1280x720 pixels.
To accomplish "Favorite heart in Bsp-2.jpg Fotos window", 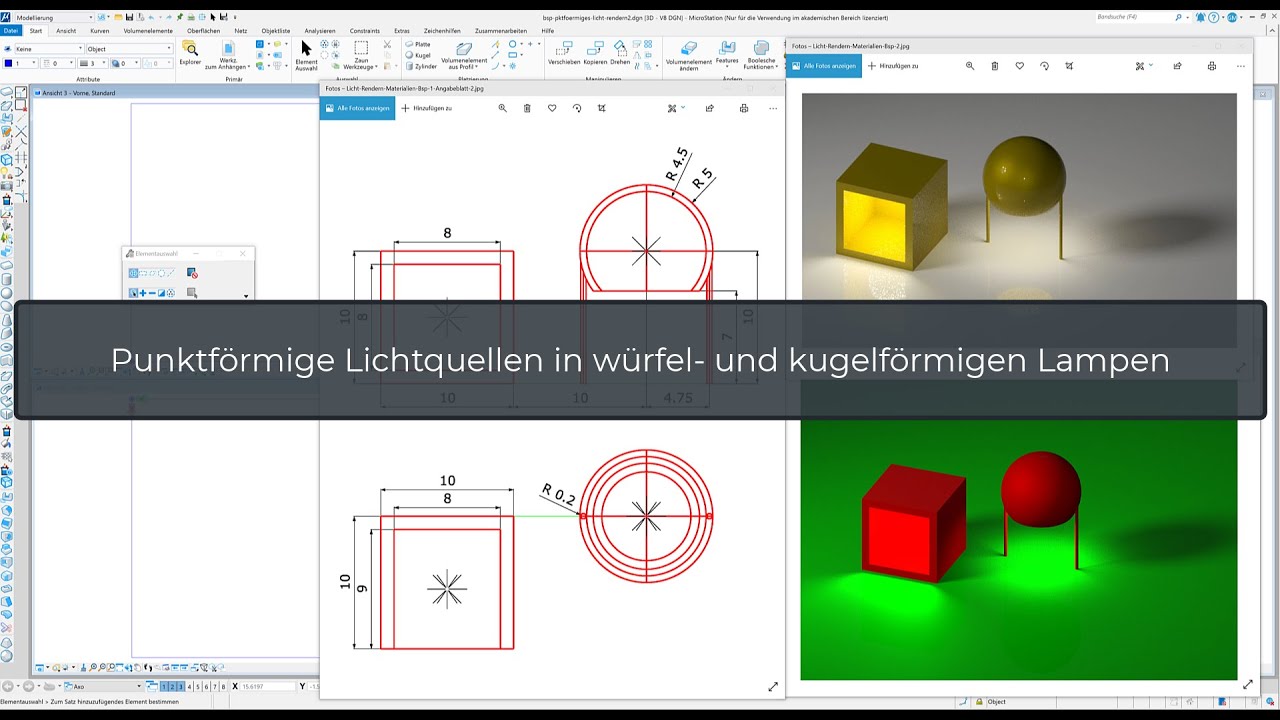I will click(1020, 66).
